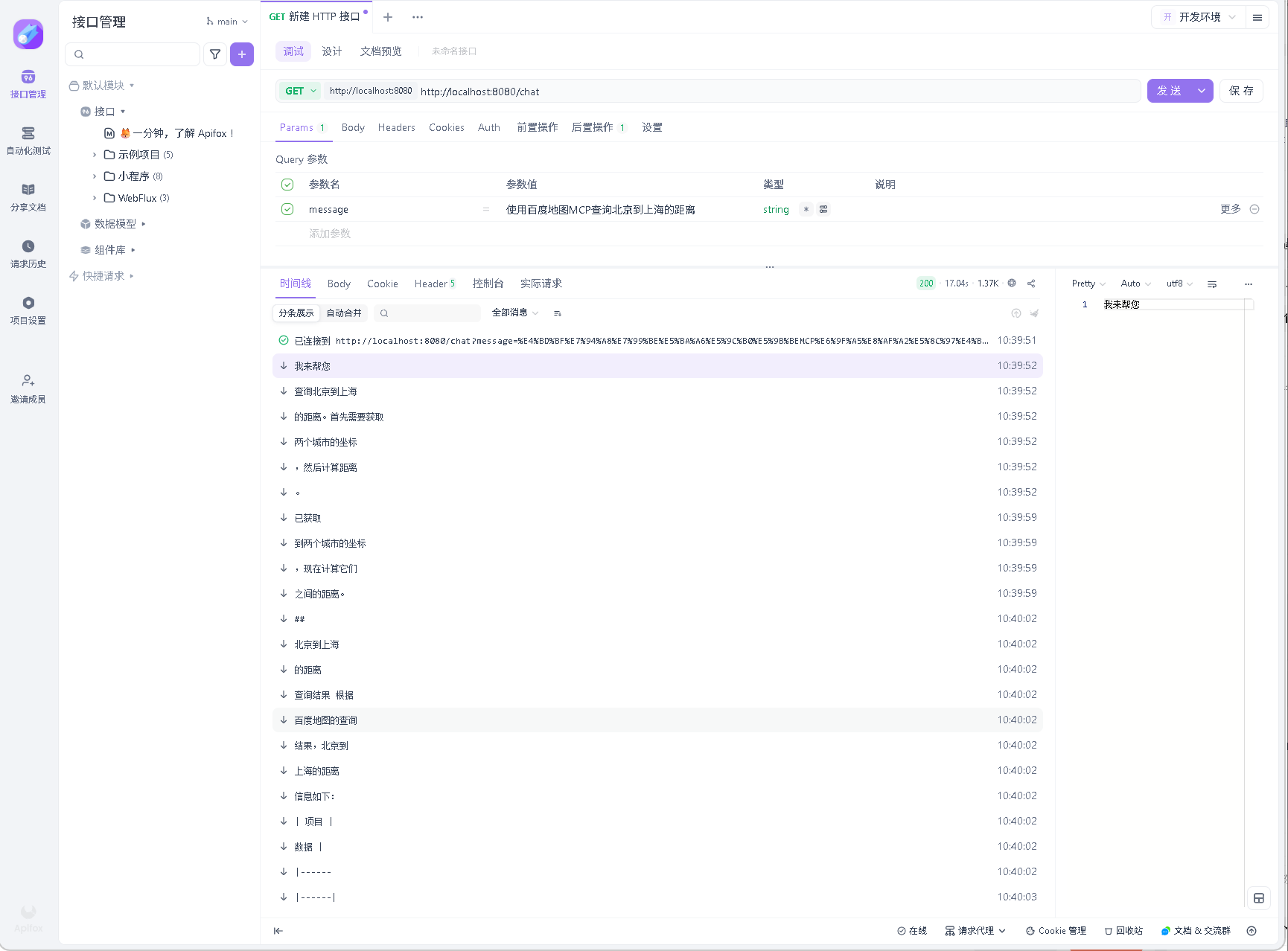The image size is (1288, 951).
Task: Collapse the sidebar with the bottom-left arrow icon
Action: tap(278, 931)
